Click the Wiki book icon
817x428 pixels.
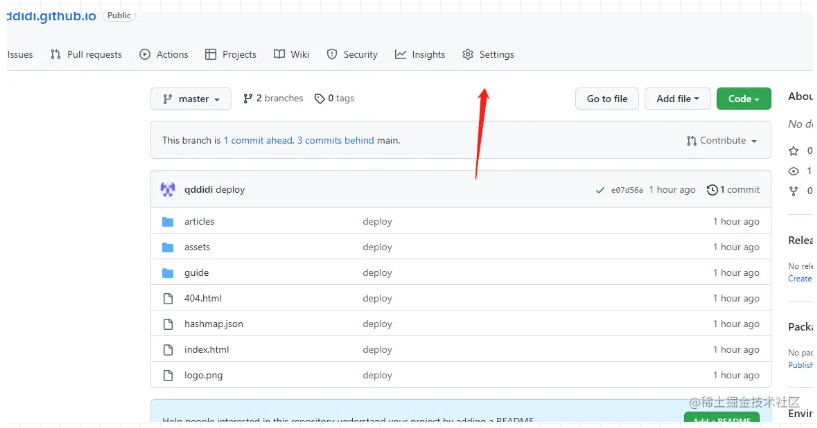(279, 54)
